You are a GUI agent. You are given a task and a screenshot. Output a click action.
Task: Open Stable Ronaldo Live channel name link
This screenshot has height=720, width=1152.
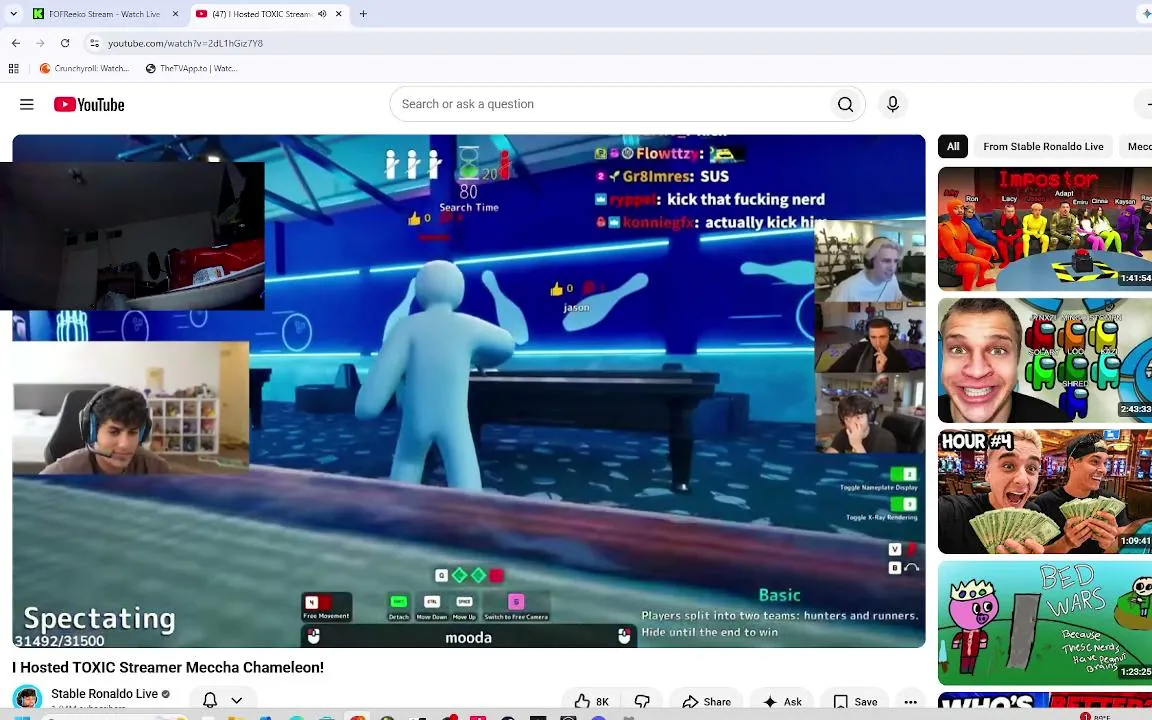pyautogui.click(x=104, y=694)
